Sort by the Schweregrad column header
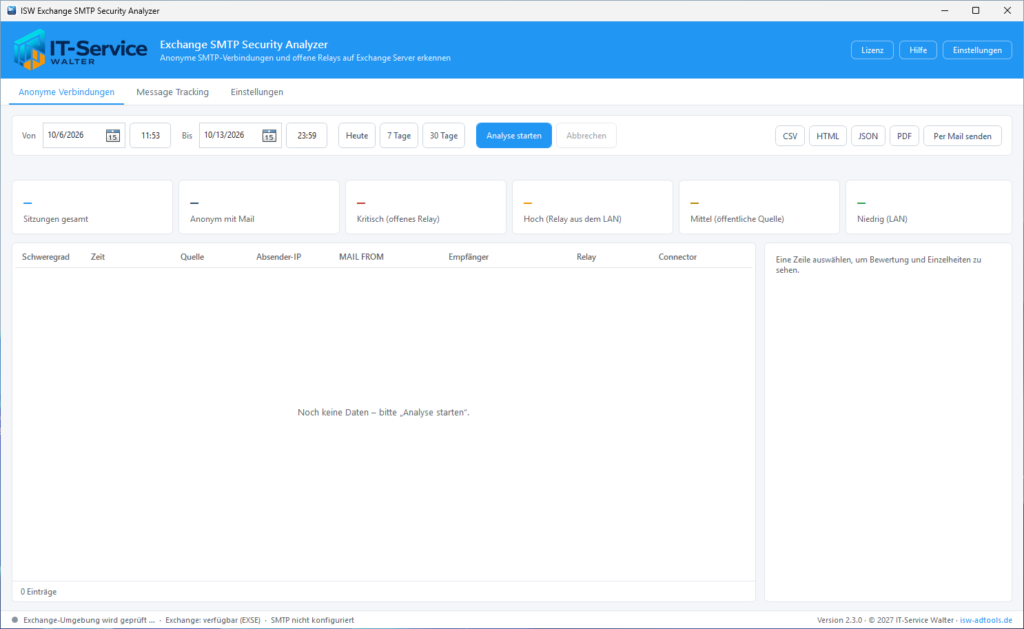 (x=46, y=257)
